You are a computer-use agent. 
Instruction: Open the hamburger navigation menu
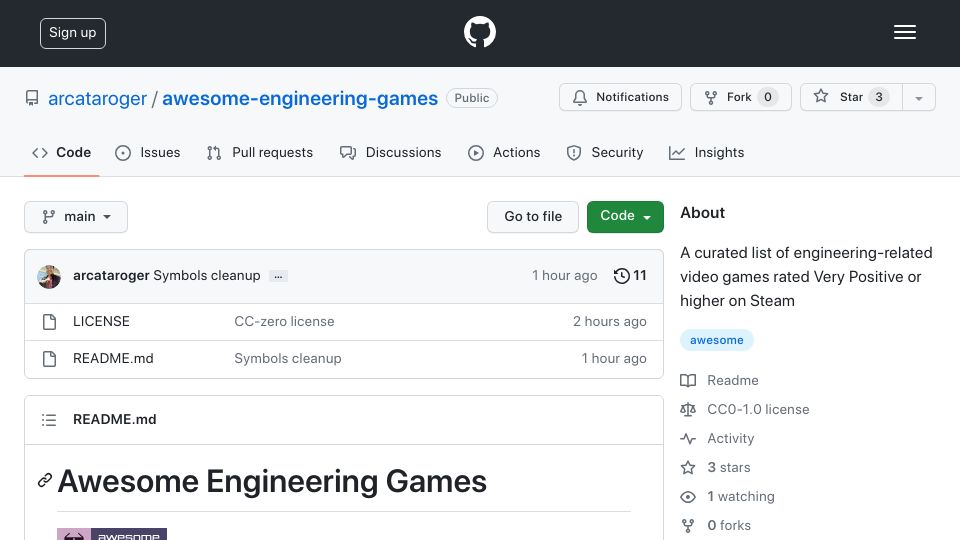904,32
